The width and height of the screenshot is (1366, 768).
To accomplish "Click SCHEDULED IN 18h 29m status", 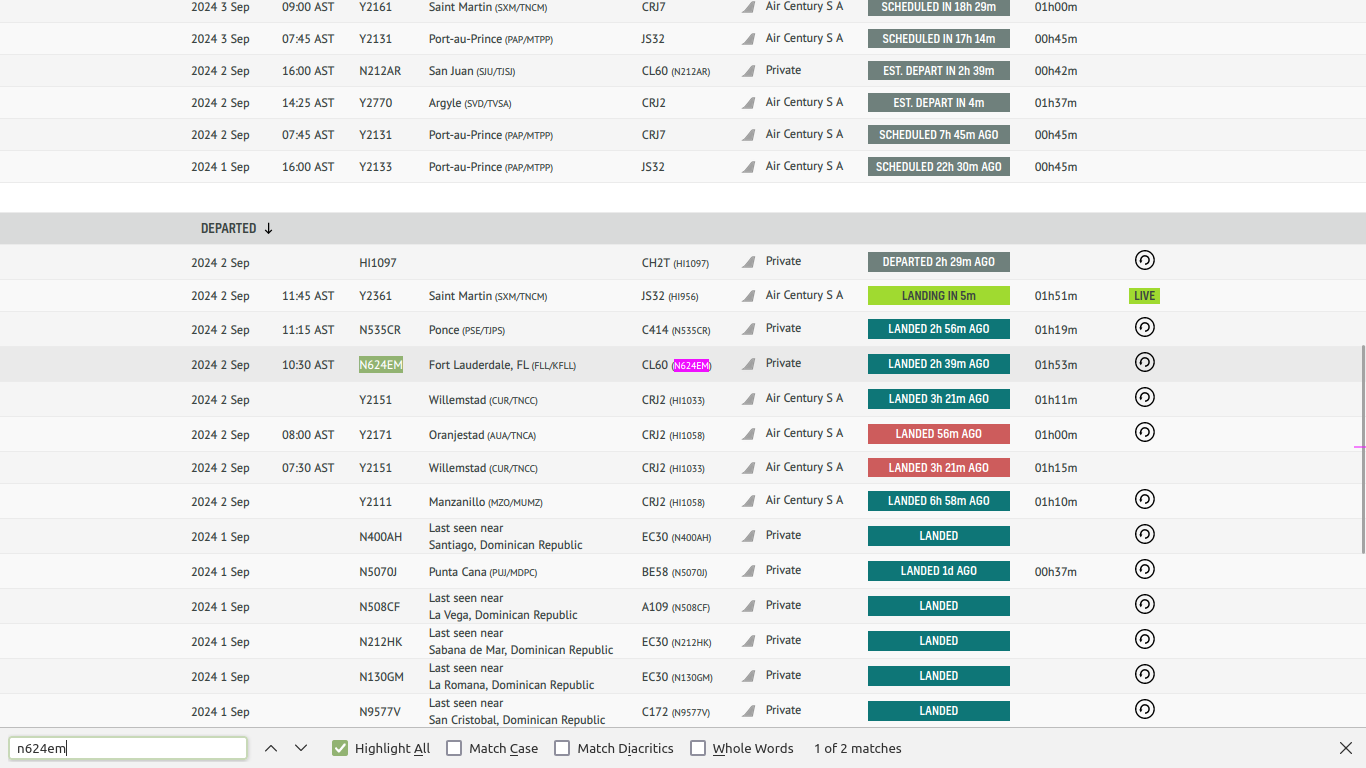I will 939,7.
